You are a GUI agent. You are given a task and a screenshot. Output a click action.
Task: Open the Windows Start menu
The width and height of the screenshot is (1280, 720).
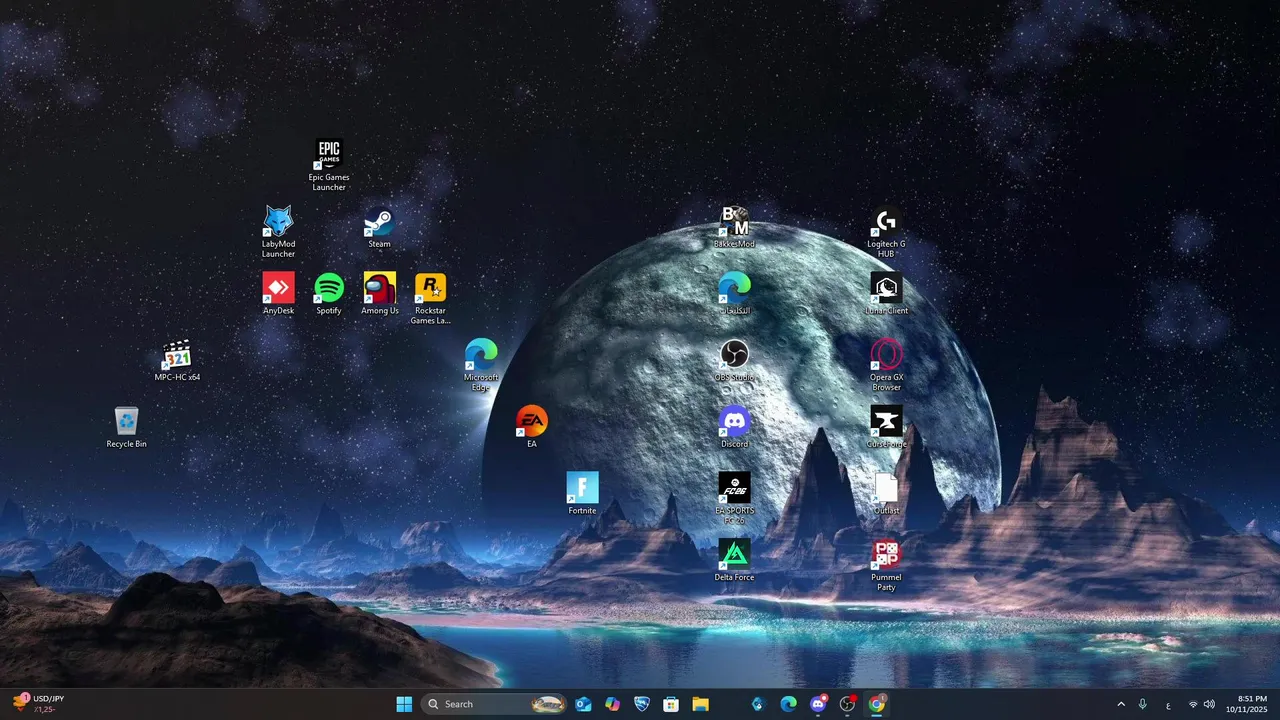coord(404,704)
